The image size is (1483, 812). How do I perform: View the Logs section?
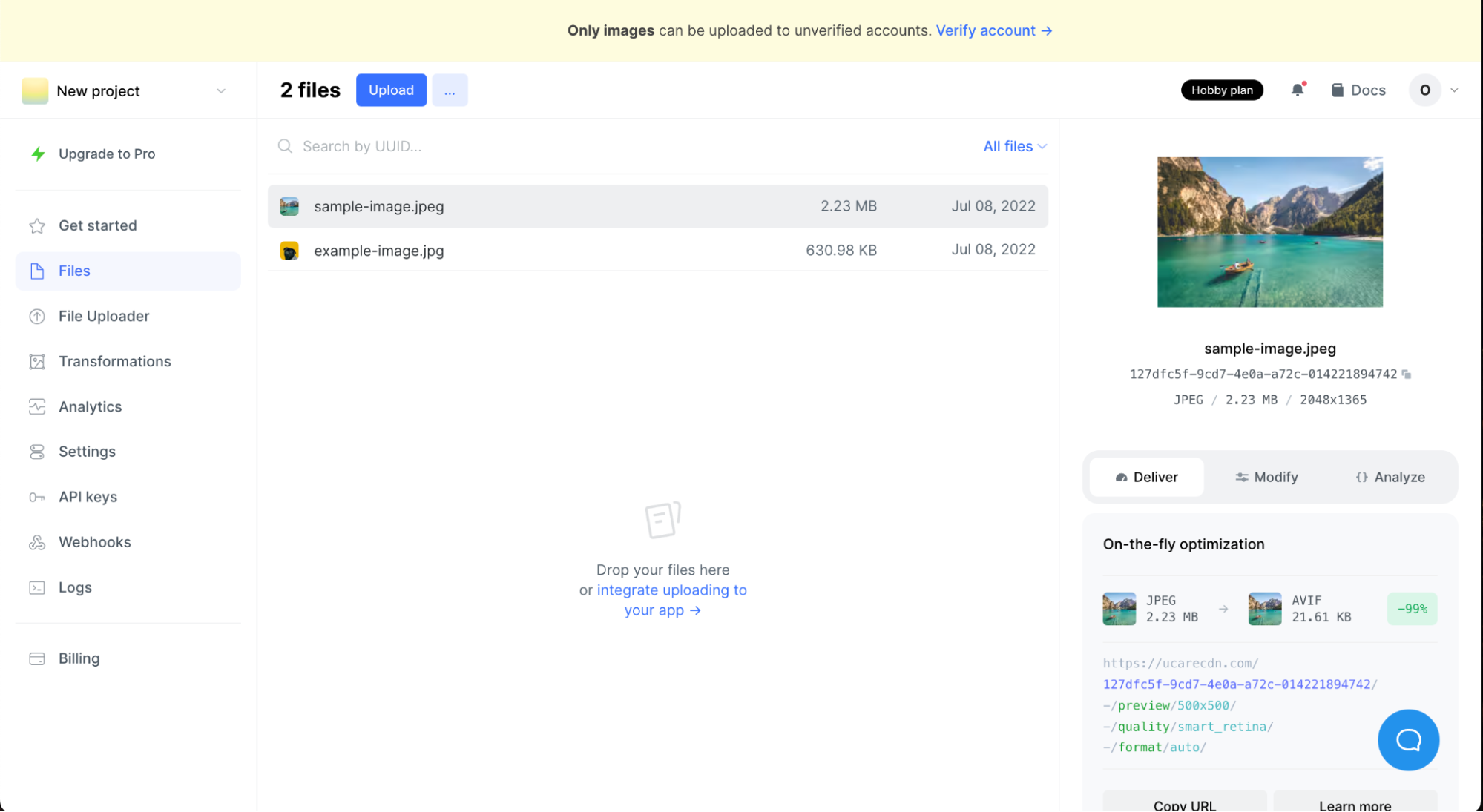(75, 587)
